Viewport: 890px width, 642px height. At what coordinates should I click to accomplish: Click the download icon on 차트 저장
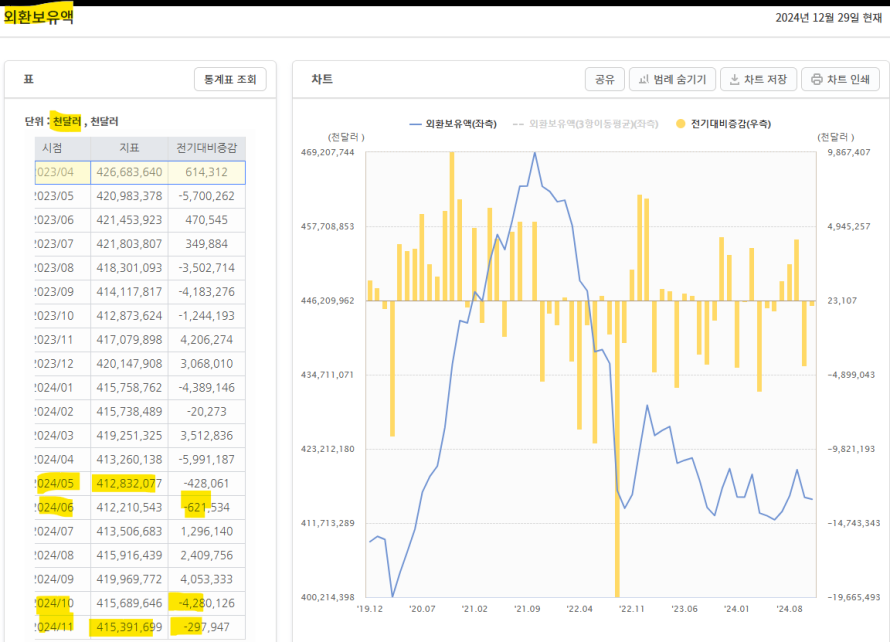[734, 80]
